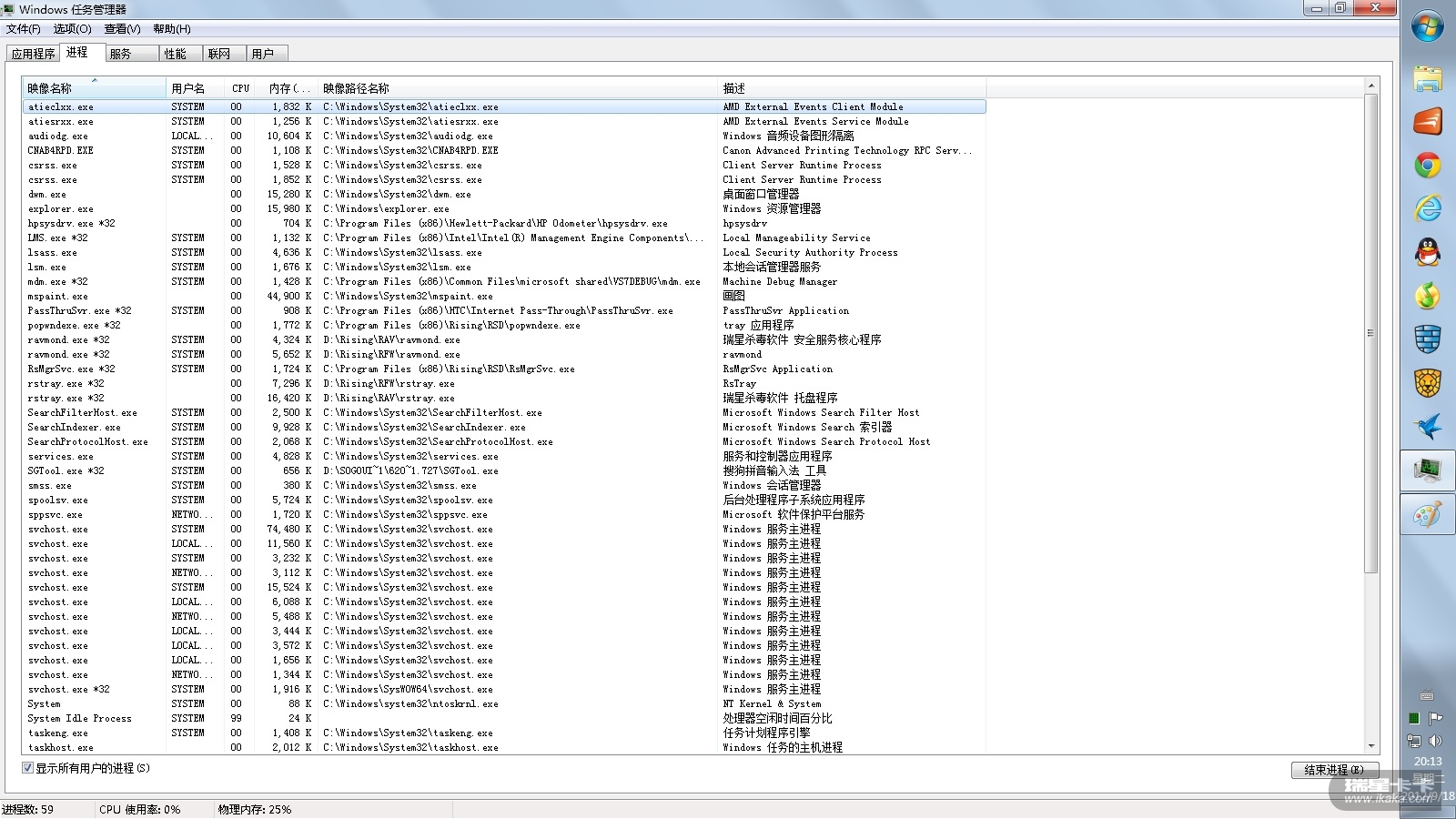Open Windows Explorer from the taskbar

1428,78
